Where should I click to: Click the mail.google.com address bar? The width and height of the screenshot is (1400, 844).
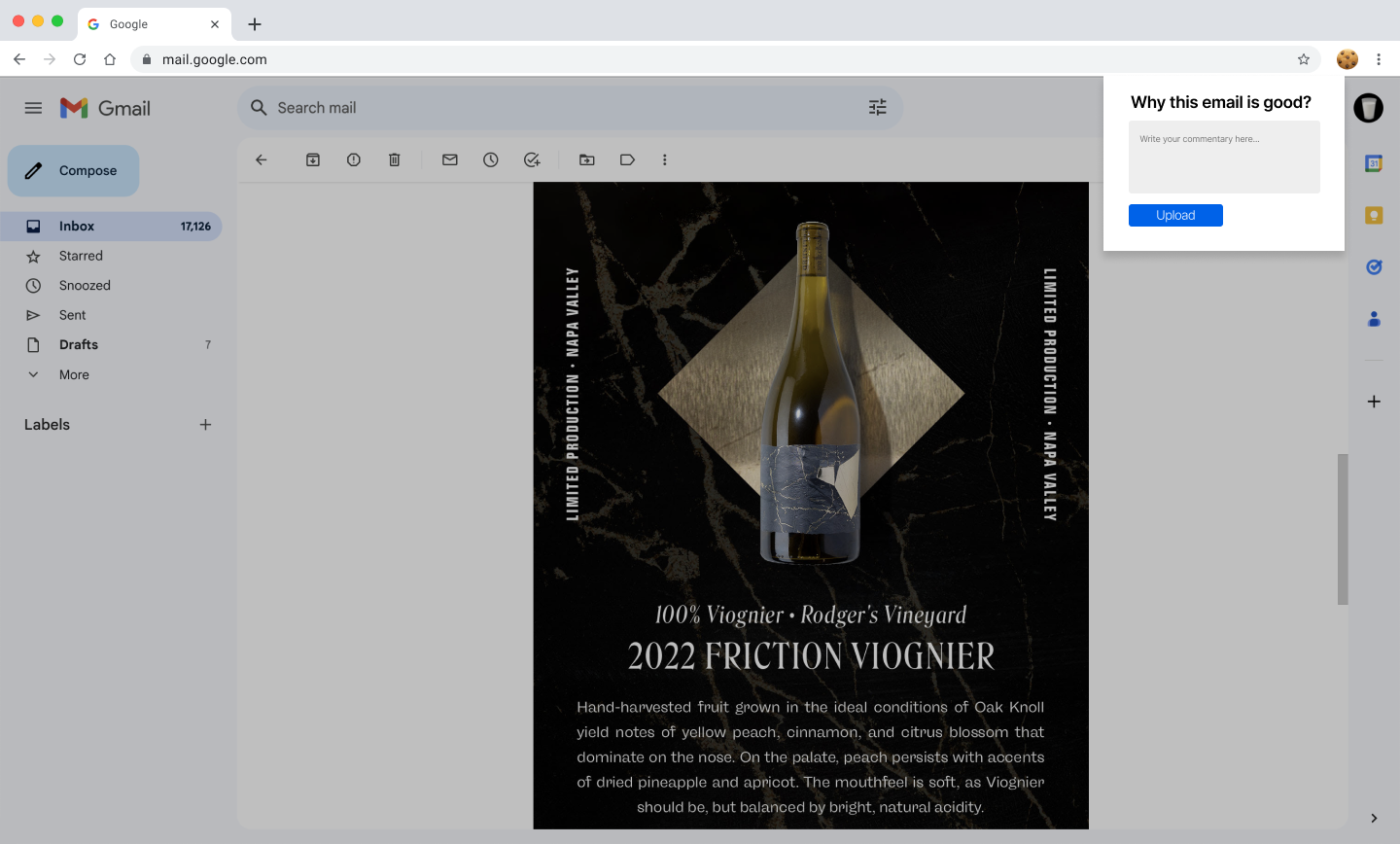(x=725, y=59)
